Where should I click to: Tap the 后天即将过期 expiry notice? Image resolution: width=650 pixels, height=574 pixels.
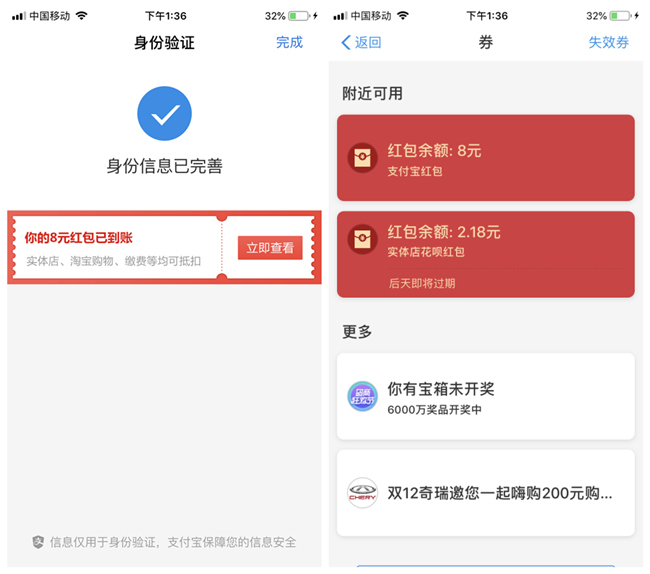coord(422,283)
